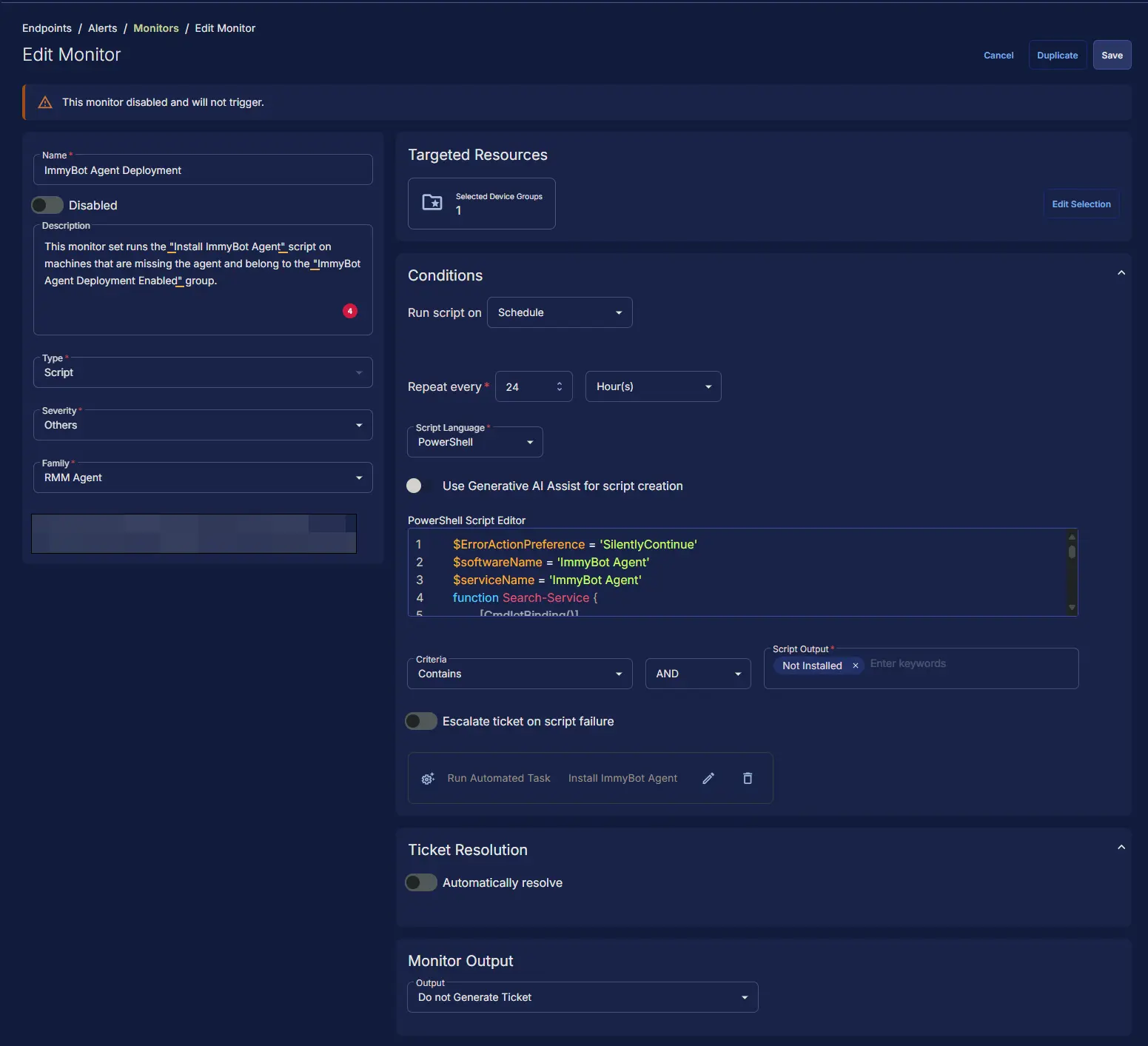The width and height of the screenshot is (1148, 1046).
Task: Click the pencil edit icon for Install ImmyBot Agent
Action: pos(708,778)
